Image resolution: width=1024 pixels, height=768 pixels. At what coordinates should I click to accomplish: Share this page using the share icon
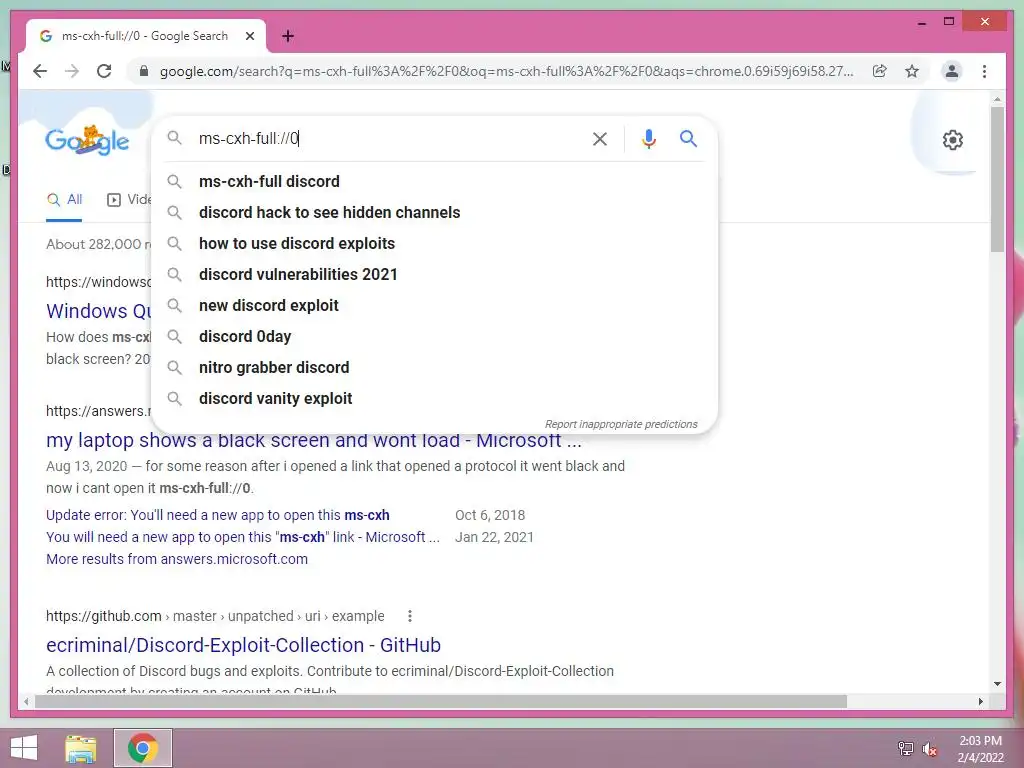tap(880, 71)
